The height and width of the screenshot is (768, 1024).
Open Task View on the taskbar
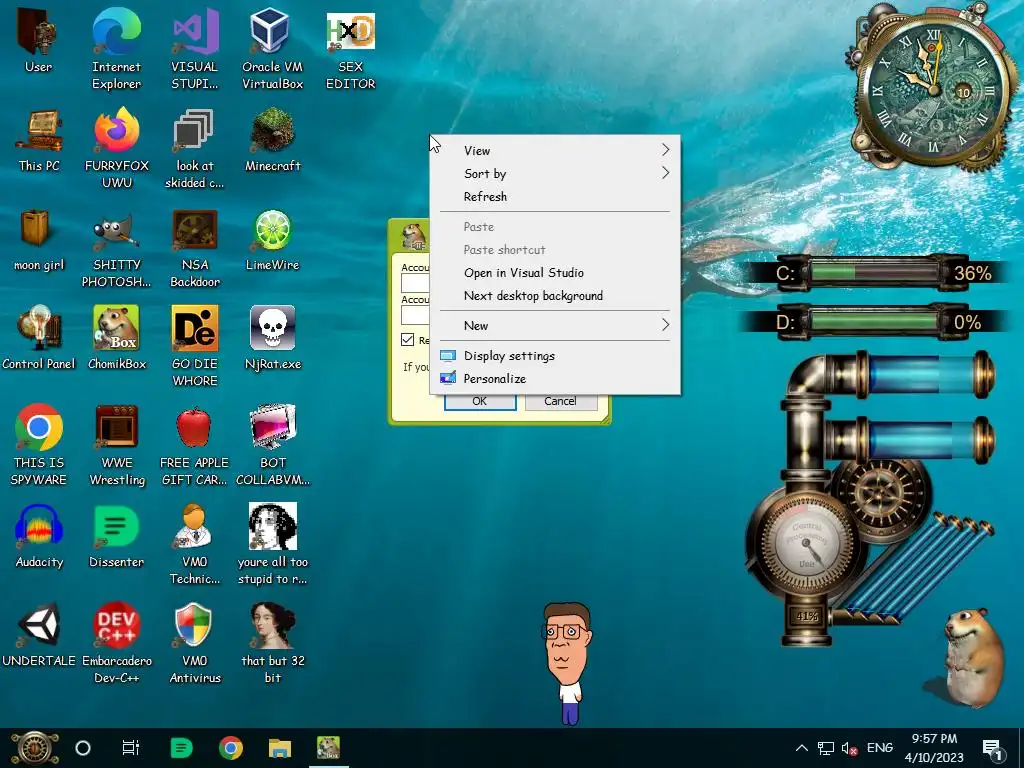point(131,748)
